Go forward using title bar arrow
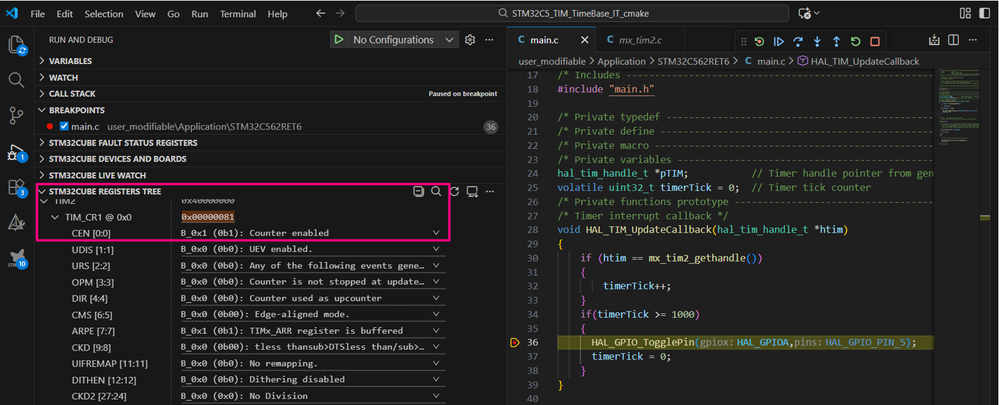Viewport: 999px width, 405px height. pyautogui.click(x=340, y=13)
